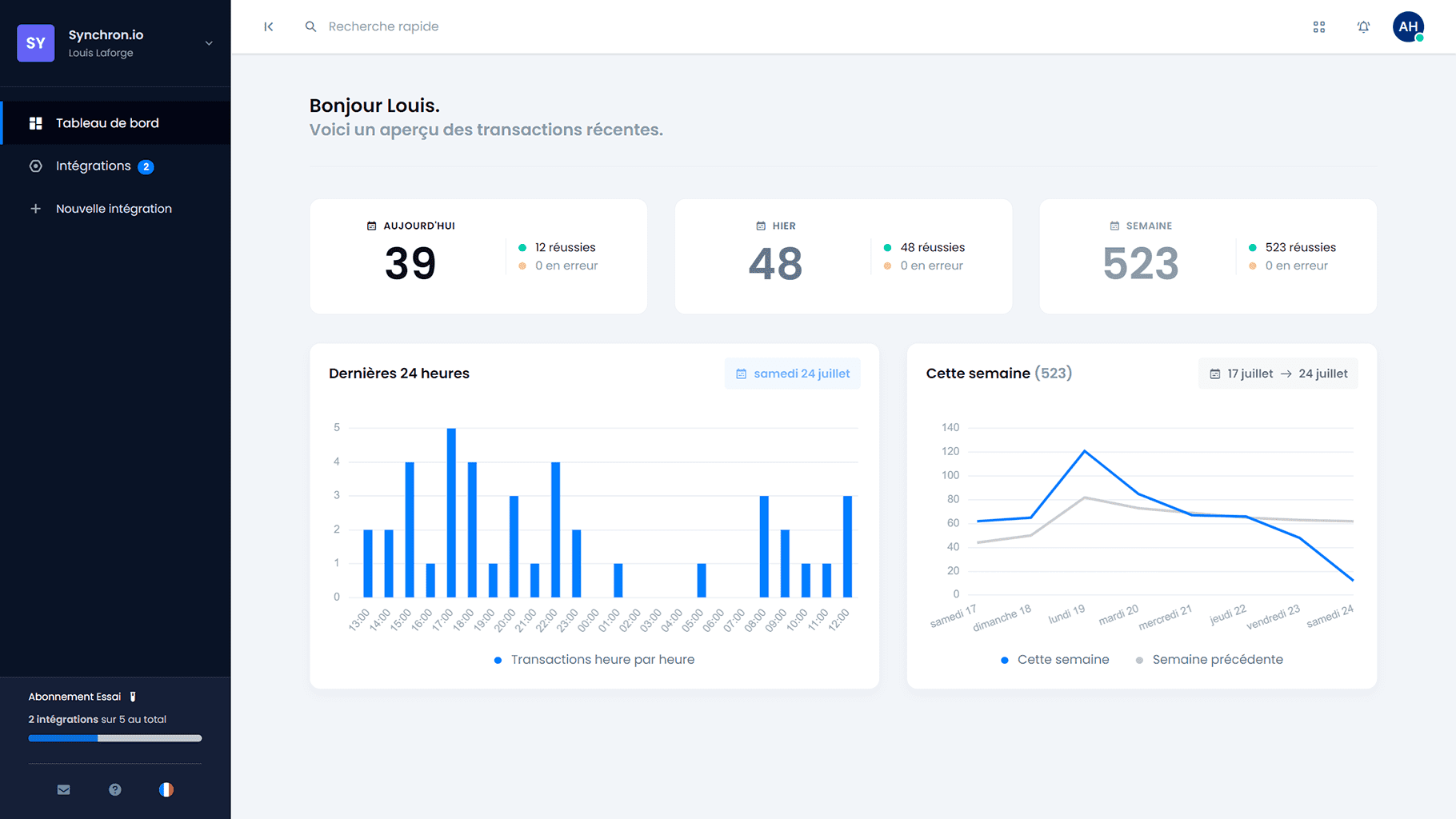Click the Tableau de bord grid icon
The image size is (1456, 819).
[x=36, y=123]
